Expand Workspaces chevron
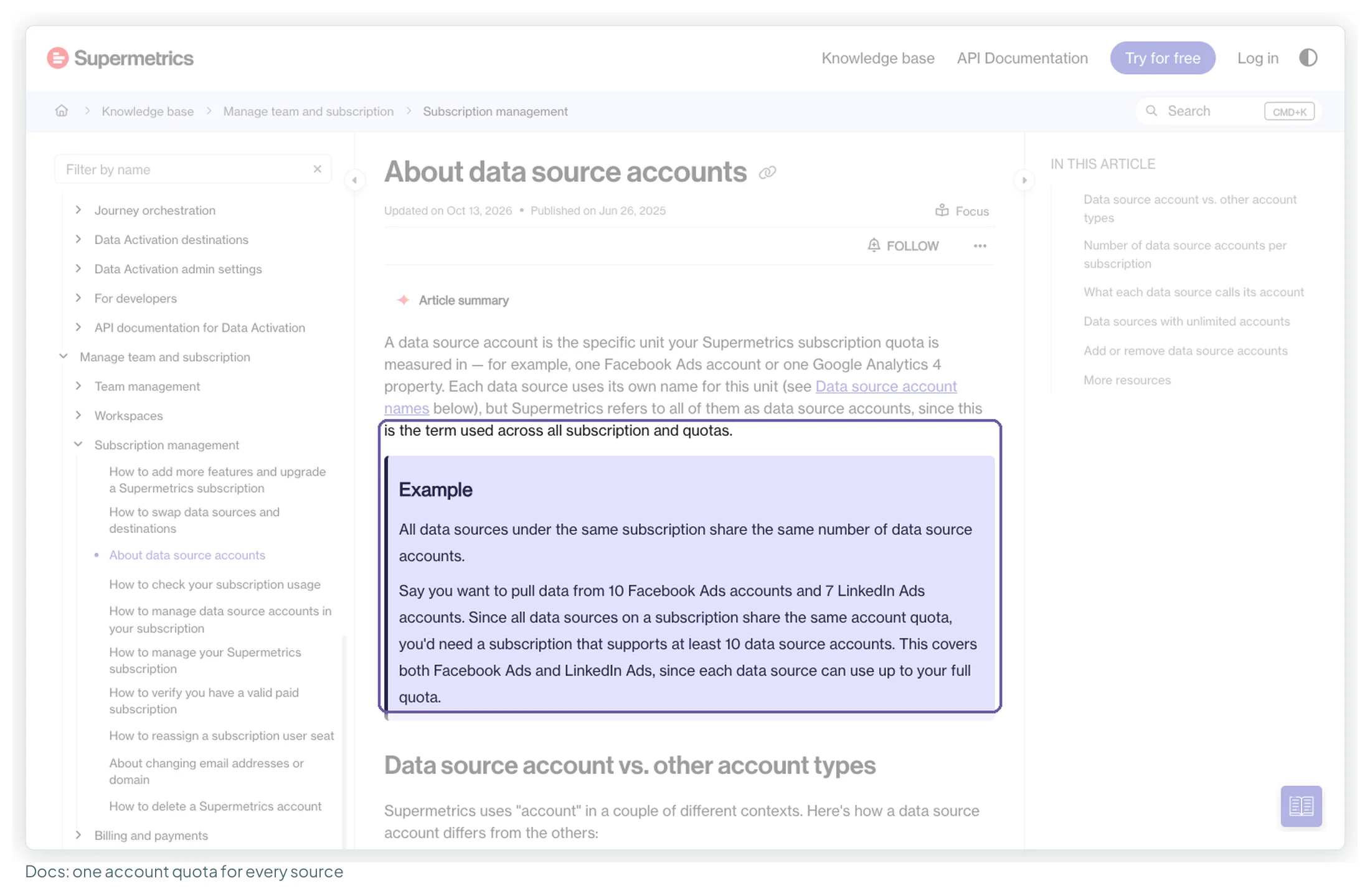This screenshot has height=896, width=1370. [x=78, y=415]
